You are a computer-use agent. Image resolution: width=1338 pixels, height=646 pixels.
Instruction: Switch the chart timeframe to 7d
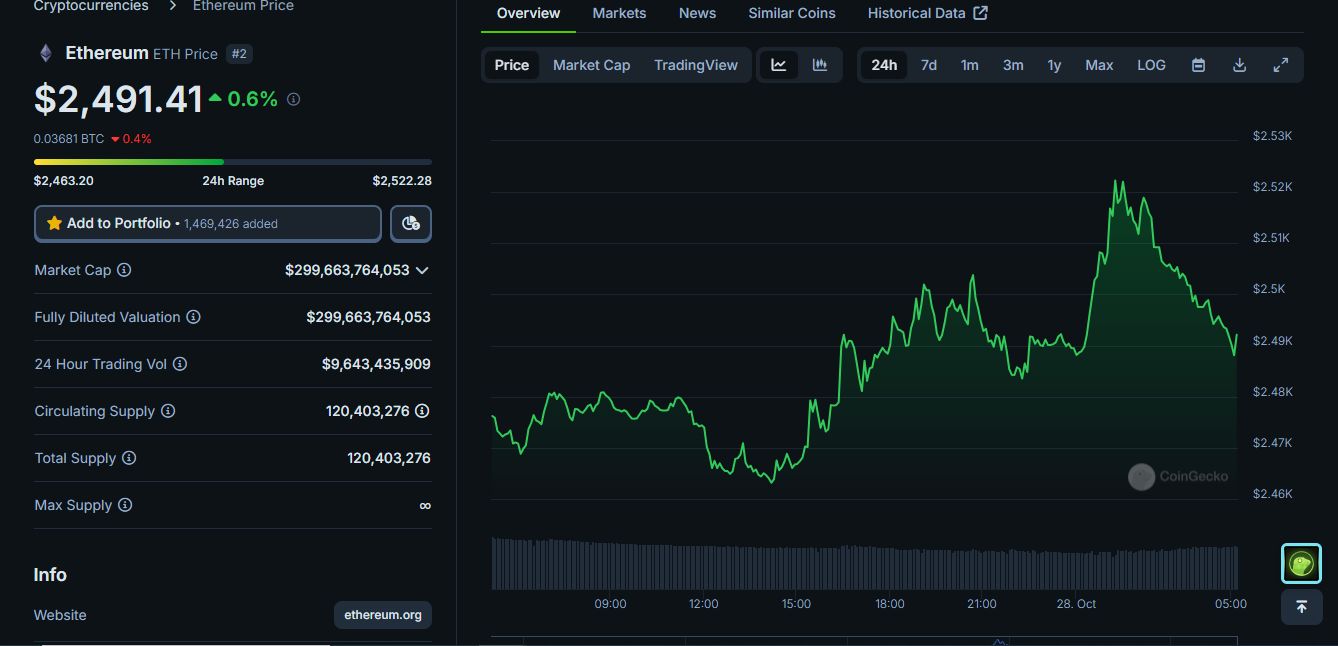tap(928, 64)
